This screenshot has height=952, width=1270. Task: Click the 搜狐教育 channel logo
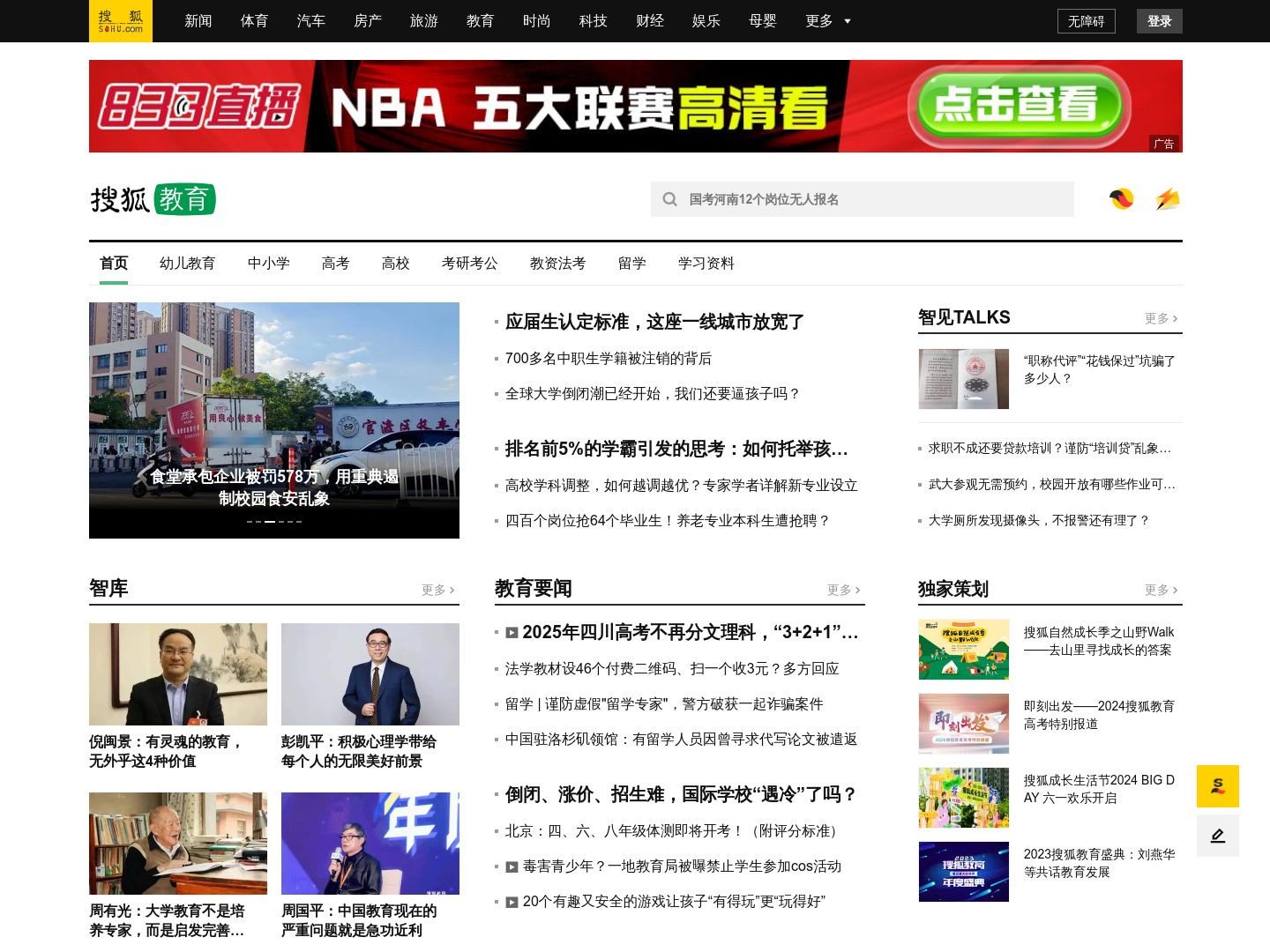[153, 199]
